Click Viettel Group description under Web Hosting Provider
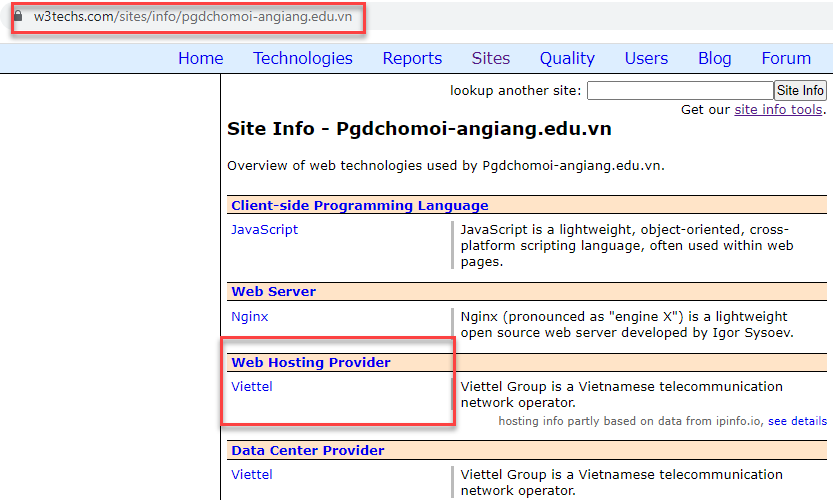Viewport: 833px width, 500px height. tap(622, 394)
